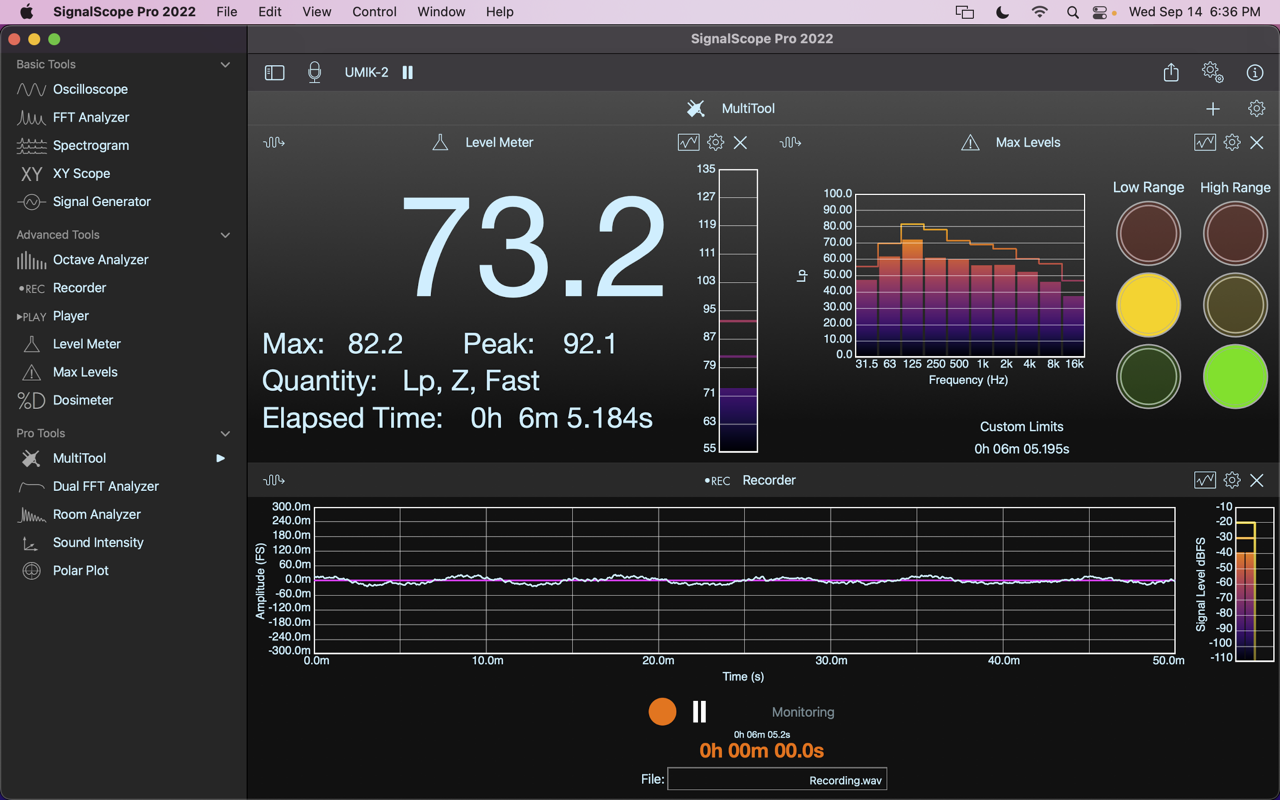Open Level Meter settings gear
The image size is (1280, 800).
coord(715,142)
